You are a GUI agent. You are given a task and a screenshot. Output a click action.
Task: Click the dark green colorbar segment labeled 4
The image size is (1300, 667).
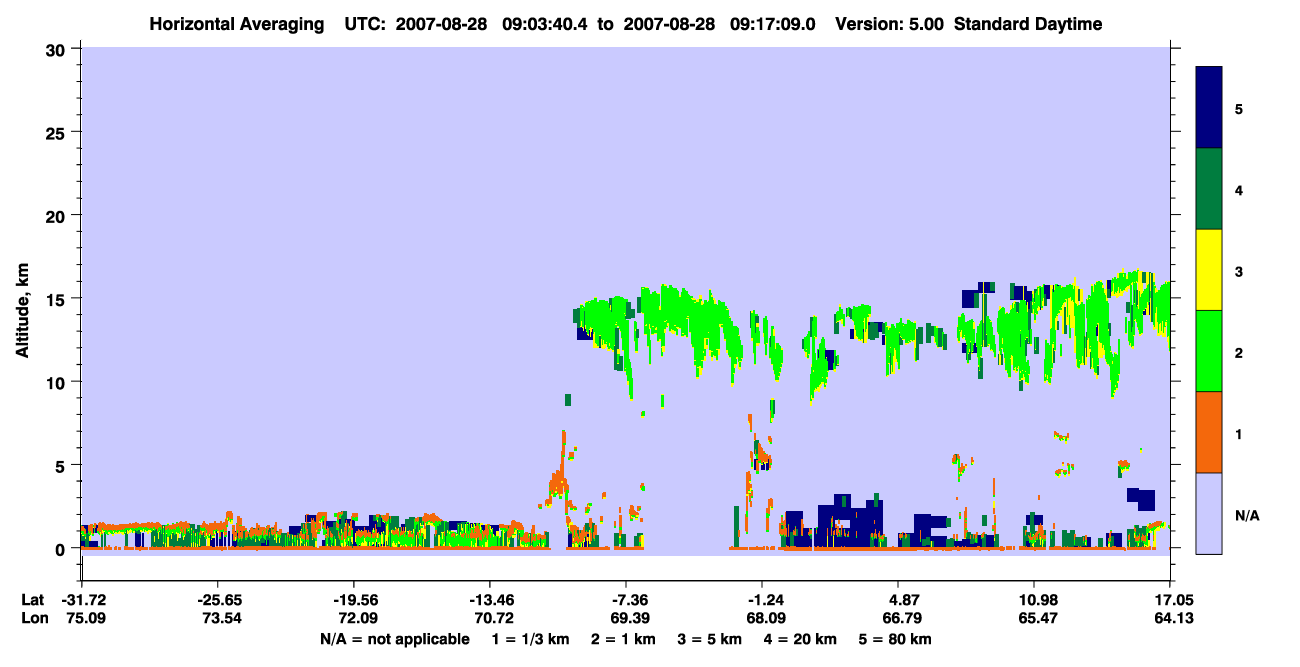[1209, 189]
